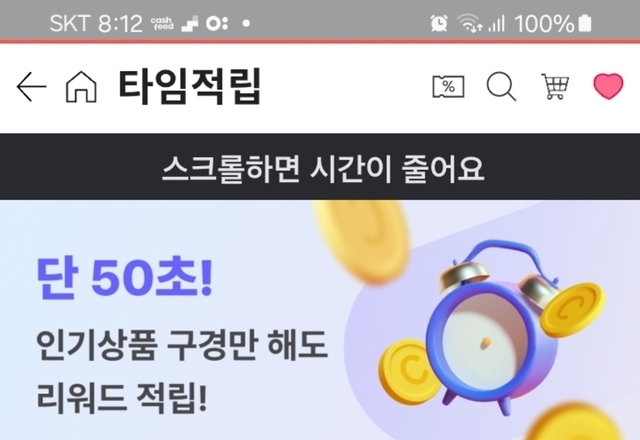640x440 pixels.
Task: Tap the alarm icon in status bar
Action: click(439, 23)
